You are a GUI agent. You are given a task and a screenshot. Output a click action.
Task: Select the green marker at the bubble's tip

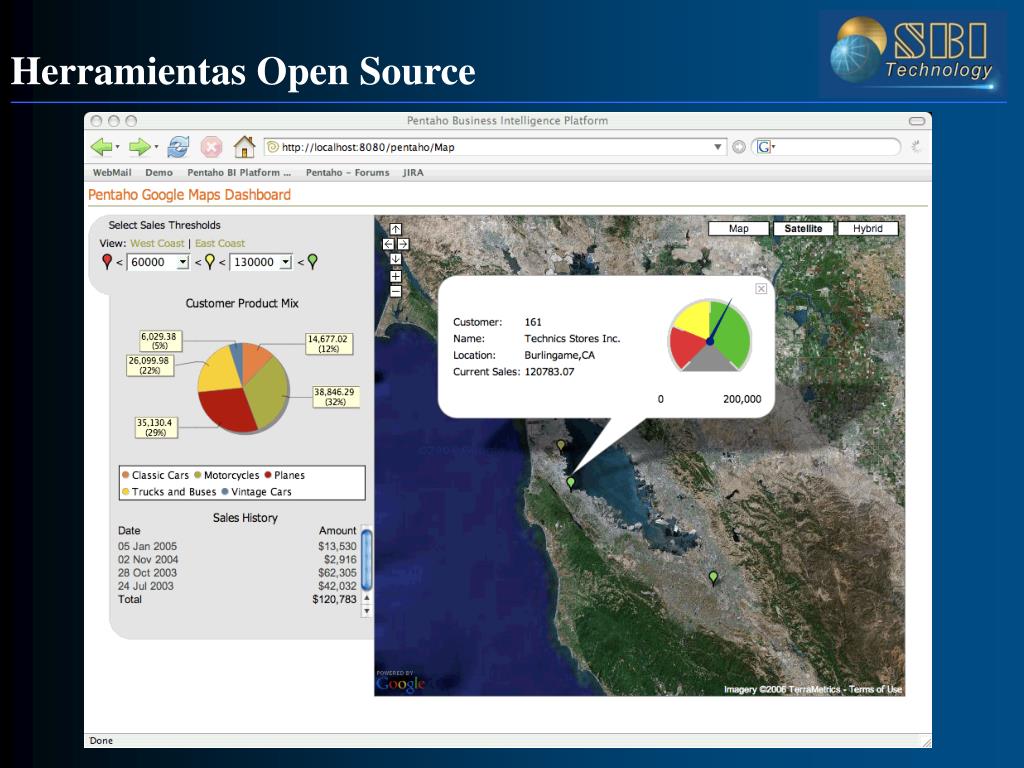tap(571, 484)
